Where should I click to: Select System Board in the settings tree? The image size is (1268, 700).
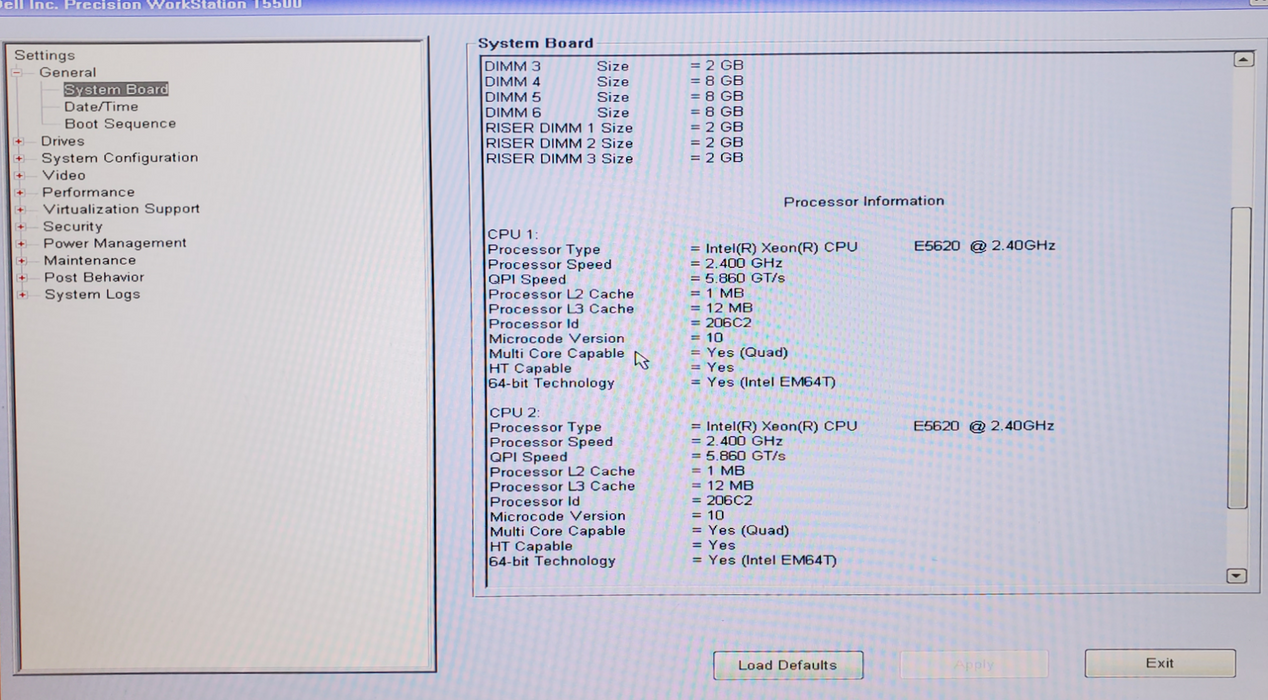click(116, 89)
